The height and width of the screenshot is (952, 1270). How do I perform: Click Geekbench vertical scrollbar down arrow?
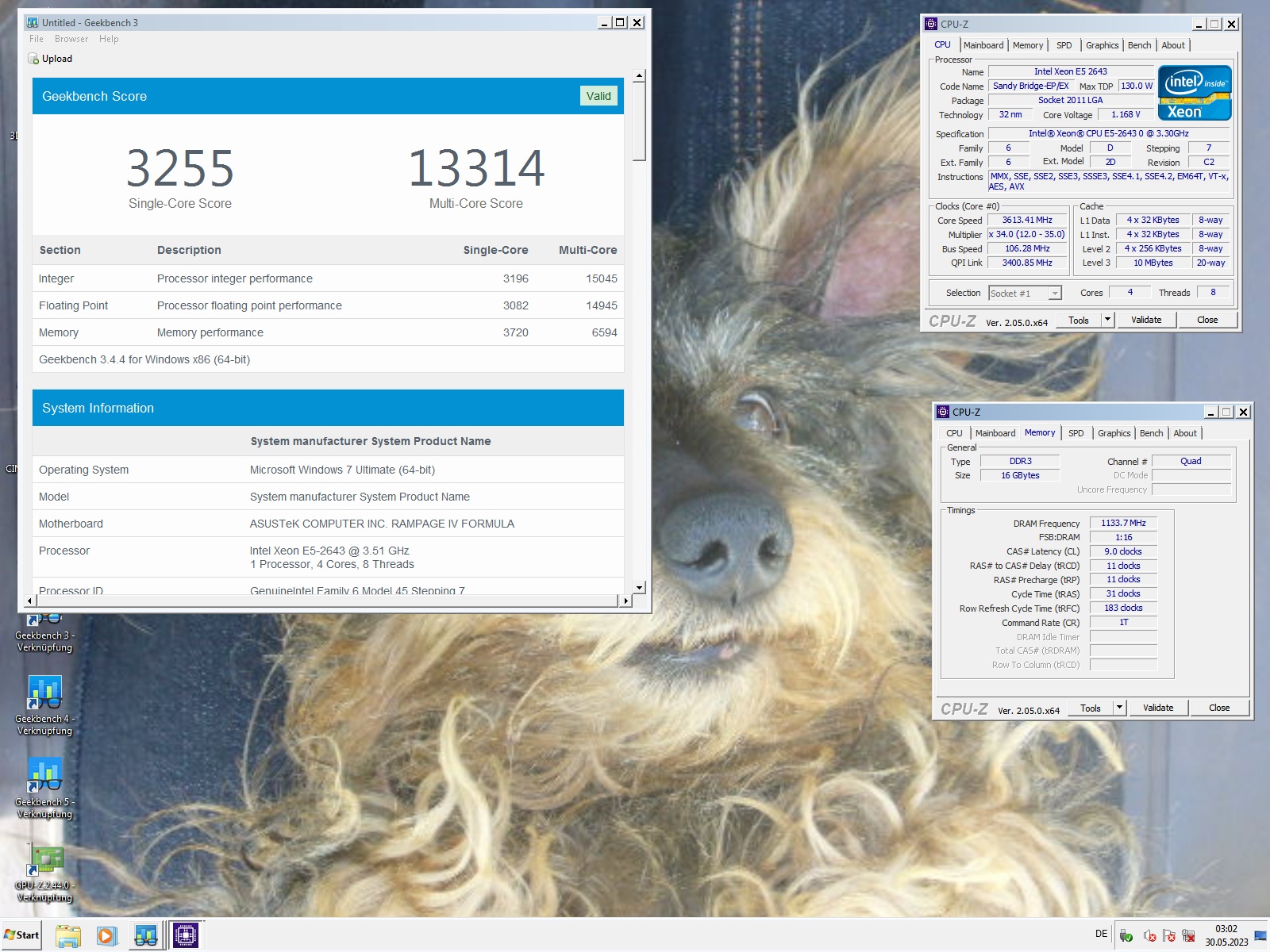(640, 588)
